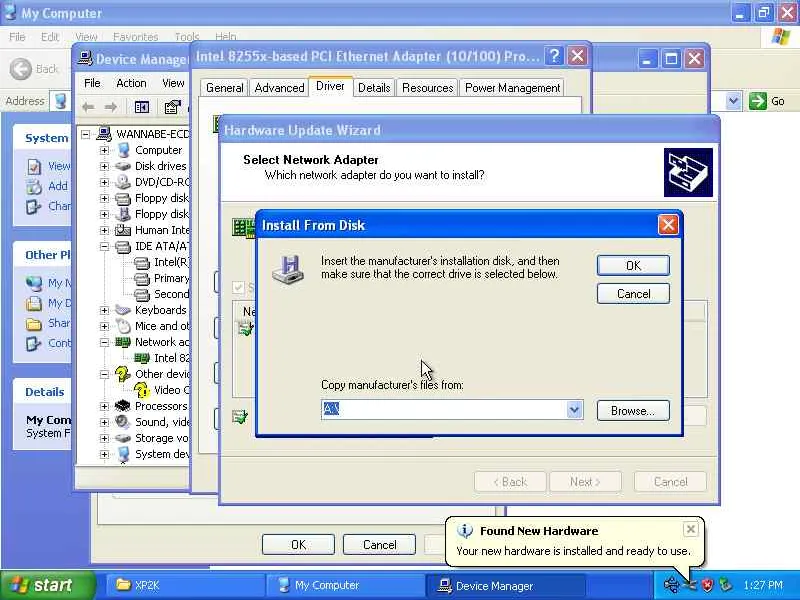Switch to the Advanced tab

coord(279,88)
